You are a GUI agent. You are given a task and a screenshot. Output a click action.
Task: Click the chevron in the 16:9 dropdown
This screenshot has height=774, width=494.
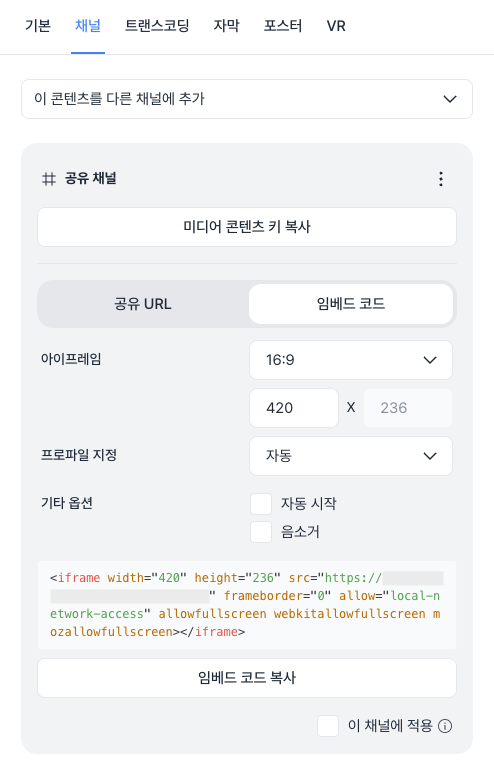(430, 360)
